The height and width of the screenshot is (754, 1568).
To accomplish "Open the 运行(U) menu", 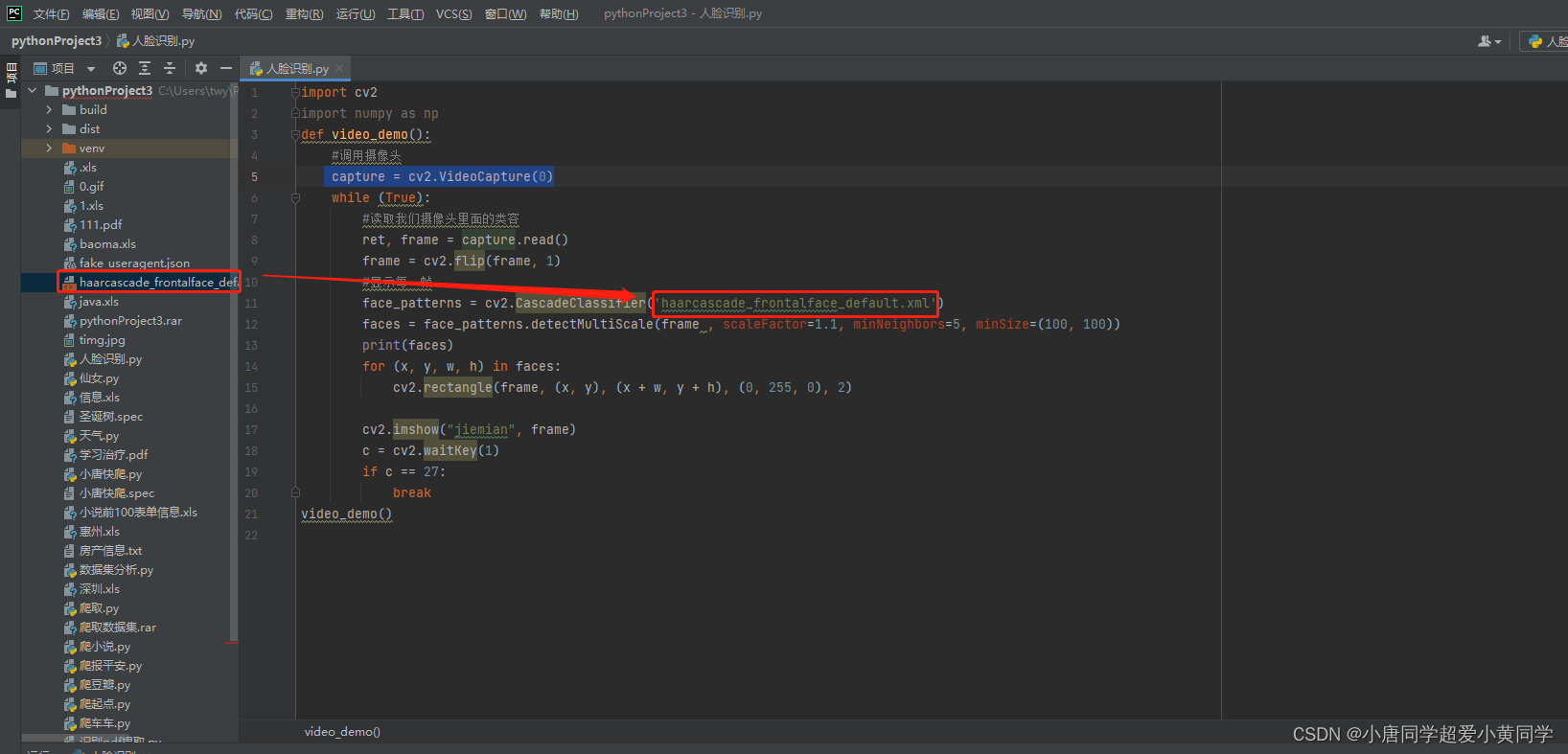I will [x=356, y=13].
